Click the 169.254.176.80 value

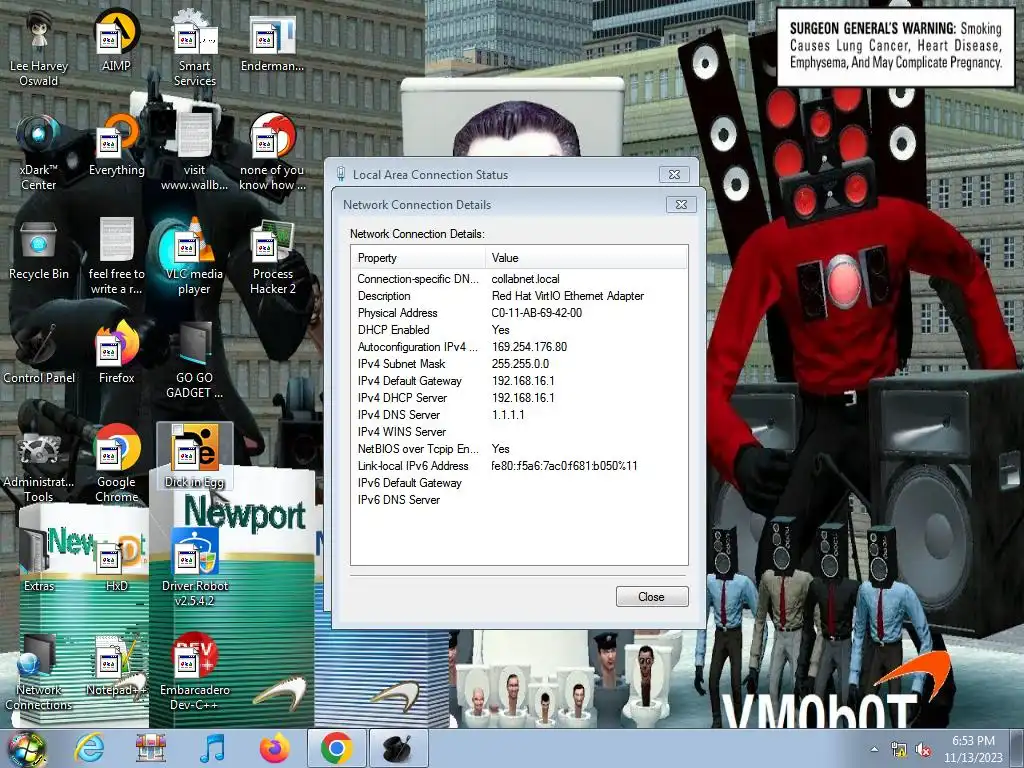(529, 347)
